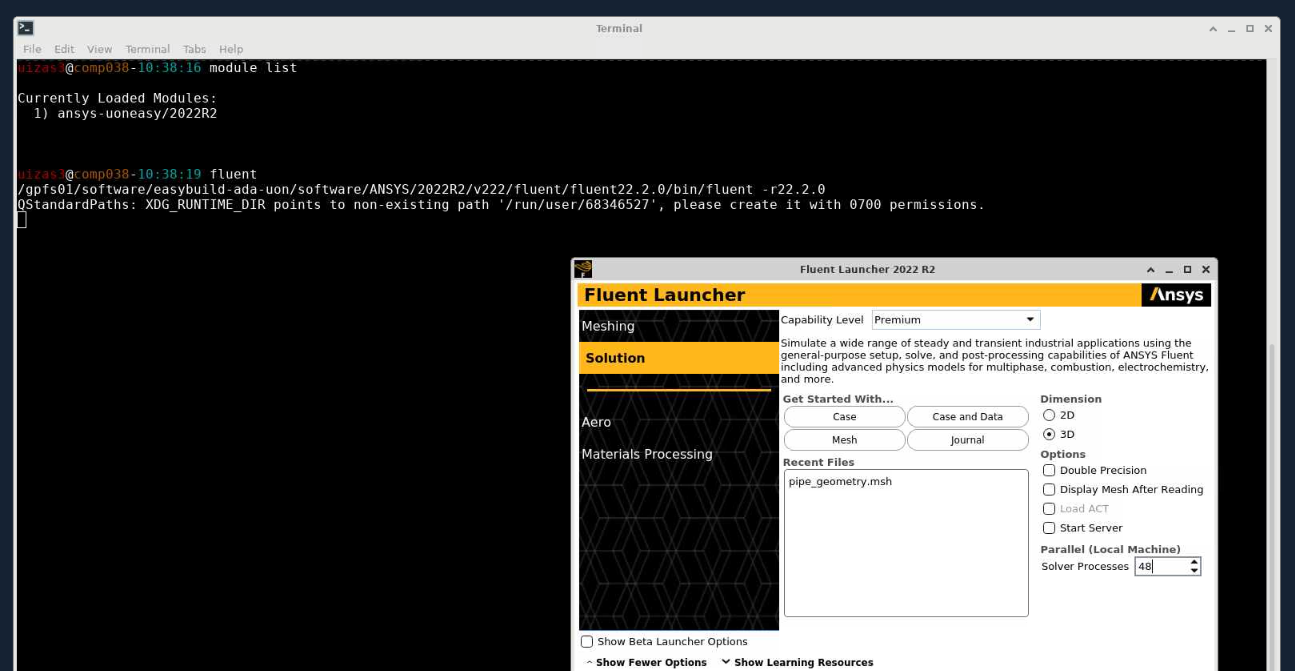This screenshot has height=671, width=1295.
Task: Minimize the Fluent Launcher window
Action: (1169, 269)
